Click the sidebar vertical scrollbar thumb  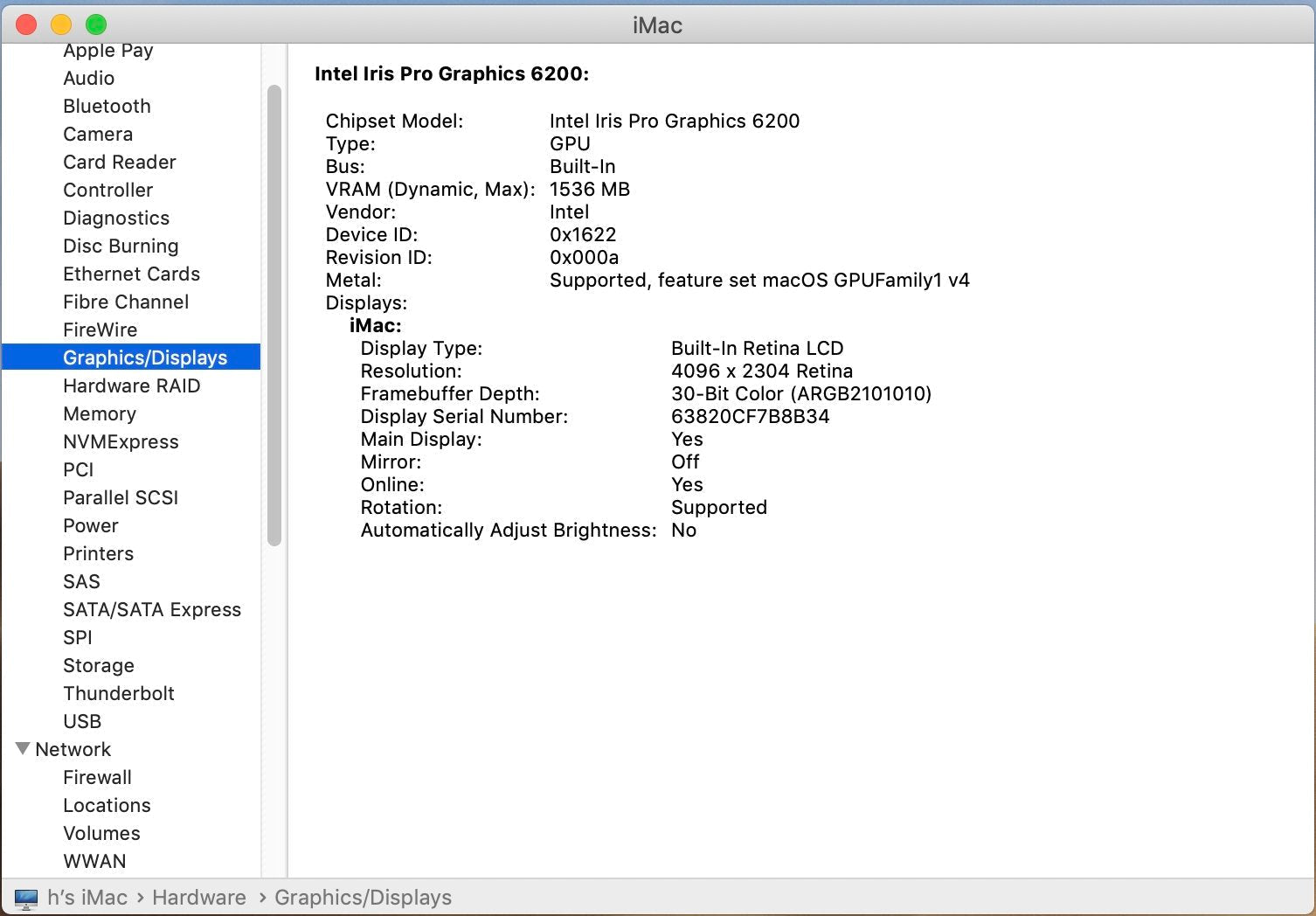pyautogui.click(x=274, y=315)
